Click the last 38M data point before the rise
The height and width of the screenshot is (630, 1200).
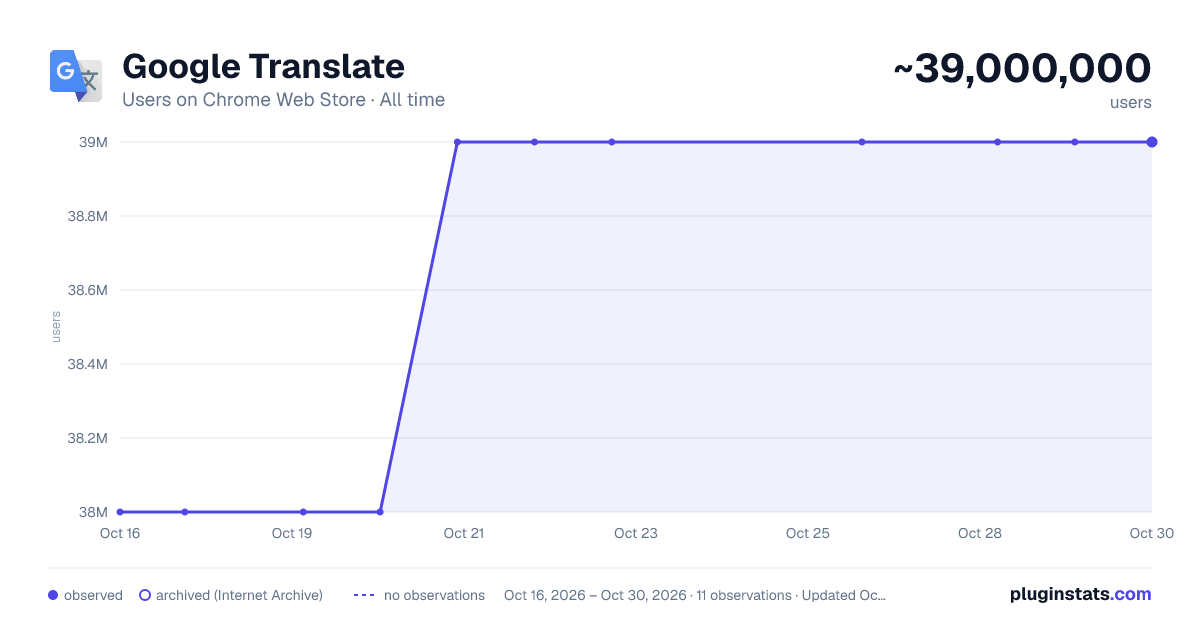[380, 512]
